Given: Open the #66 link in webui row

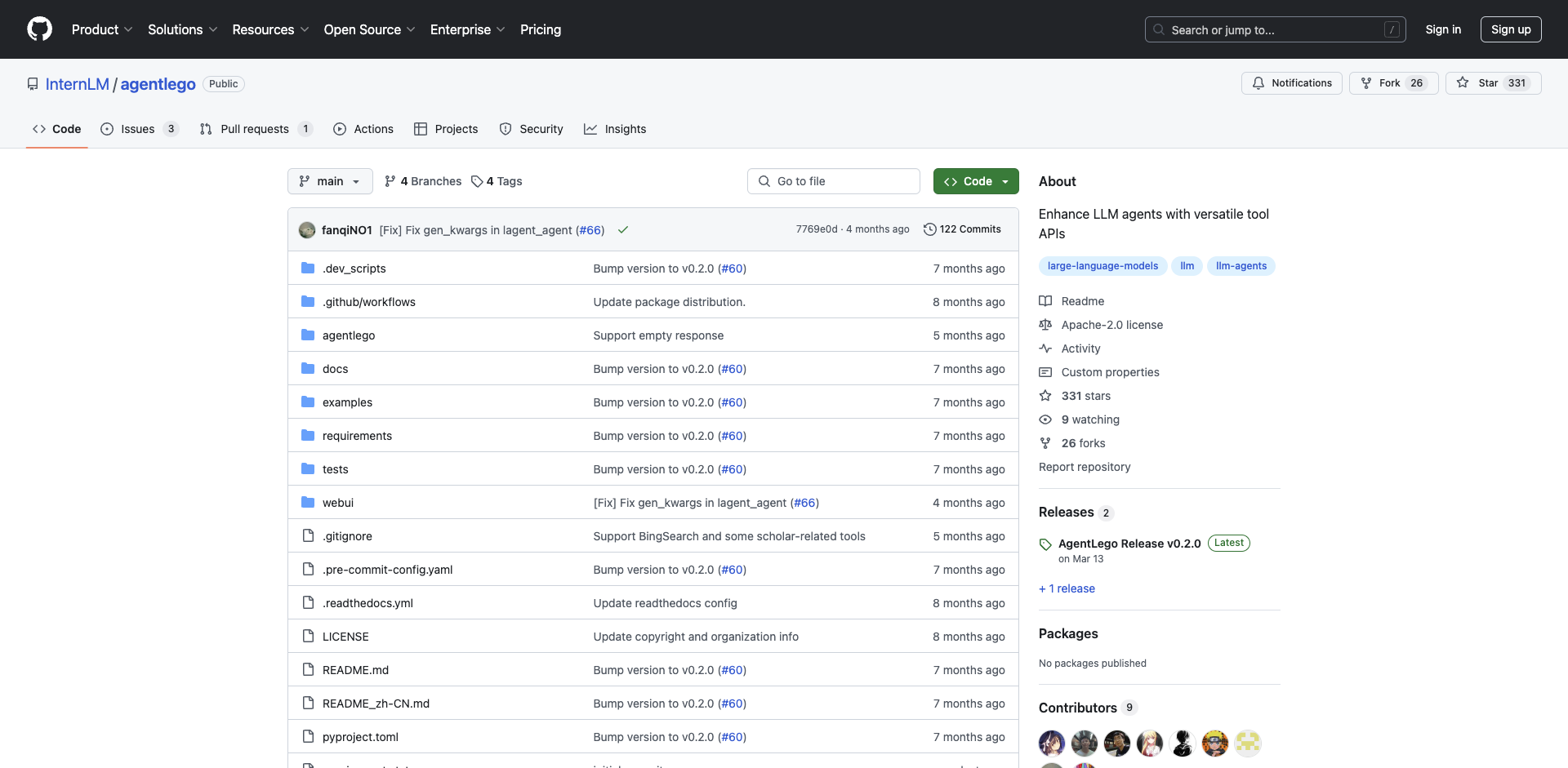Looking at the screenshot, I should pos(804,503).
